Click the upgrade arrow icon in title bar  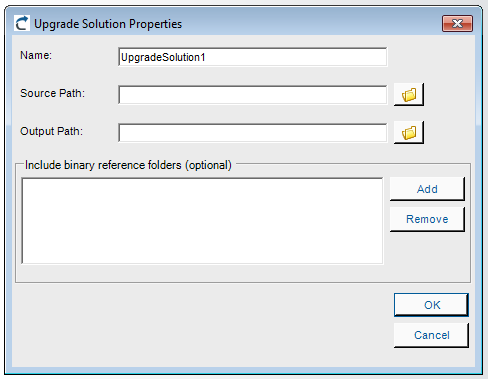click(22, 24)
